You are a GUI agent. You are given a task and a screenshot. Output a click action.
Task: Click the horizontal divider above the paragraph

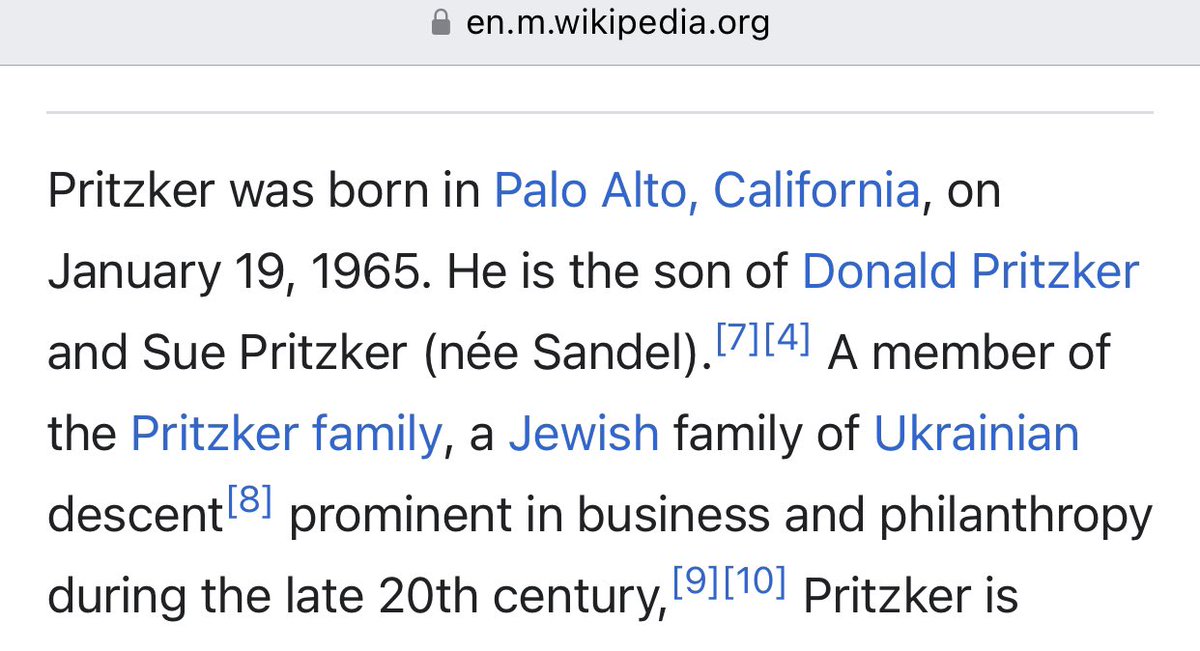click(x=600, y=109)
